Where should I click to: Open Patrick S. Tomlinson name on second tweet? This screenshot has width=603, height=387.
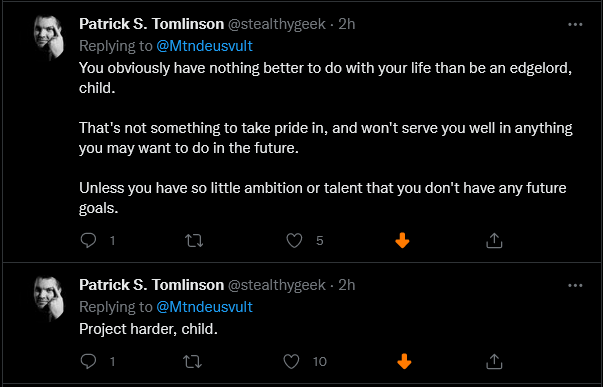[152, 285]
